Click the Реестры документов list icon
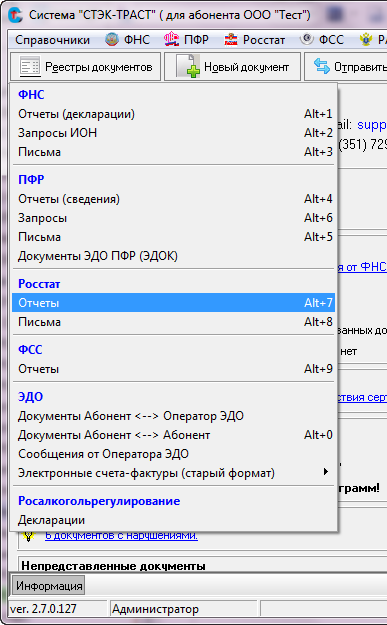The width and height of the screenshot is (387, 625). tap(30, 67)
